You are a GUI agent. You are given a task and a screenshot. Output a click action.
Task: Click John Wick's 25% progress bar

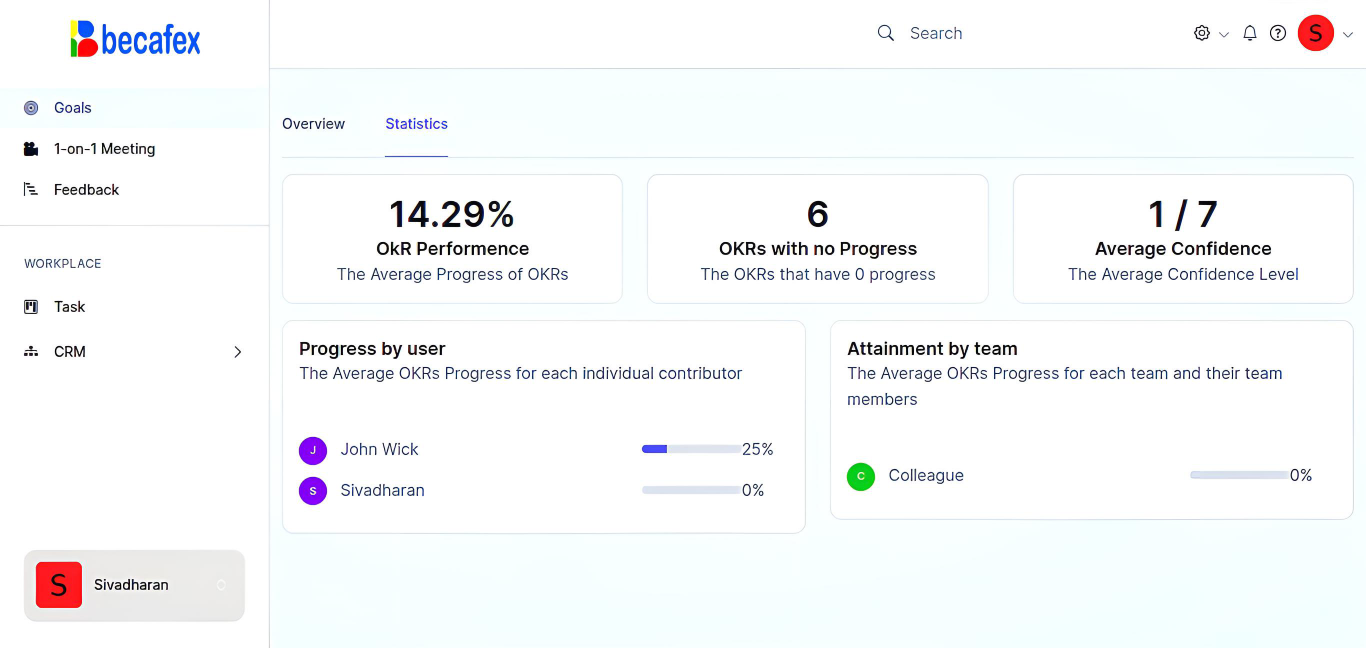click(691, 450)
